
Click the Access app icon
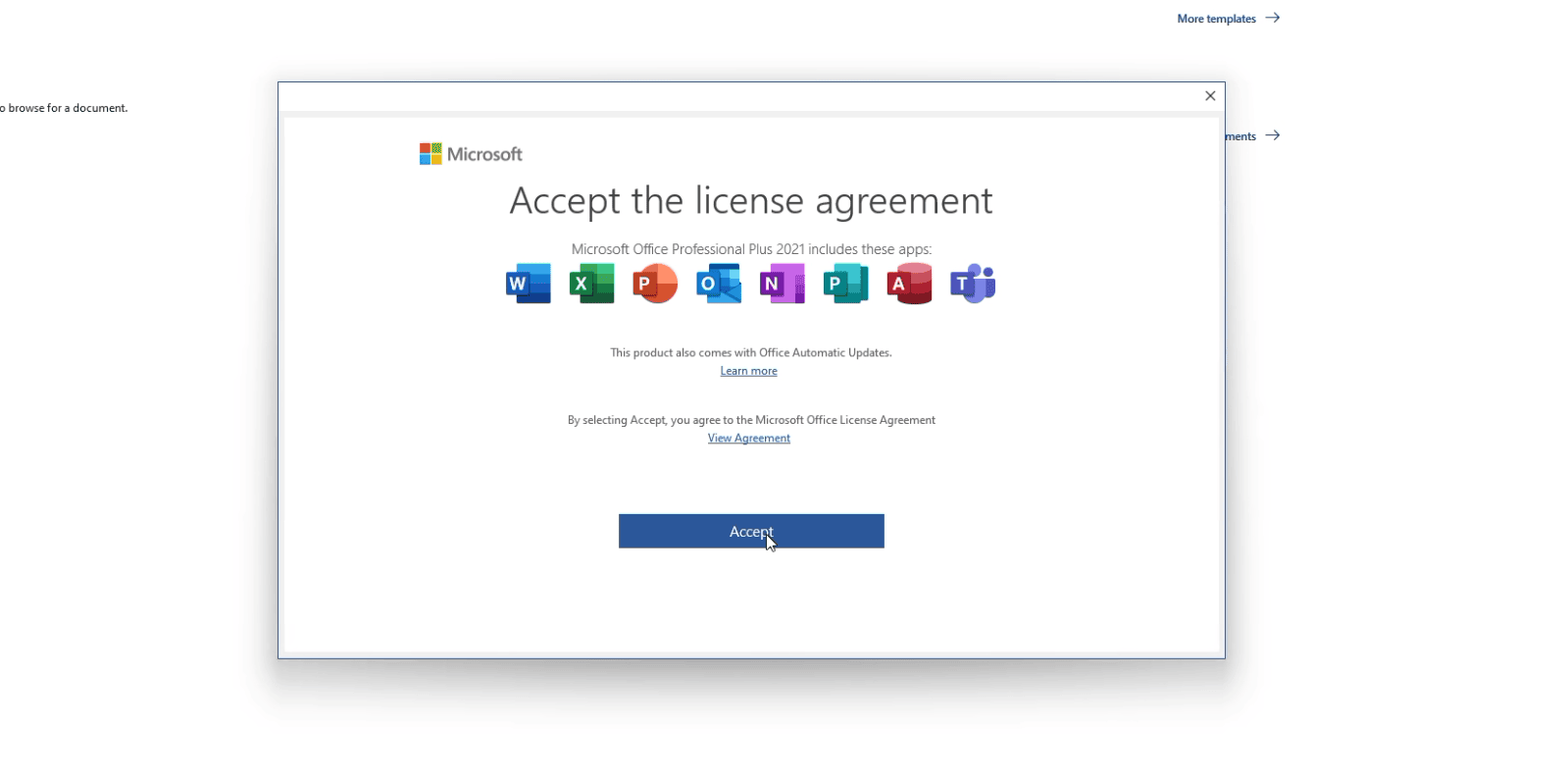pos(909,284)
